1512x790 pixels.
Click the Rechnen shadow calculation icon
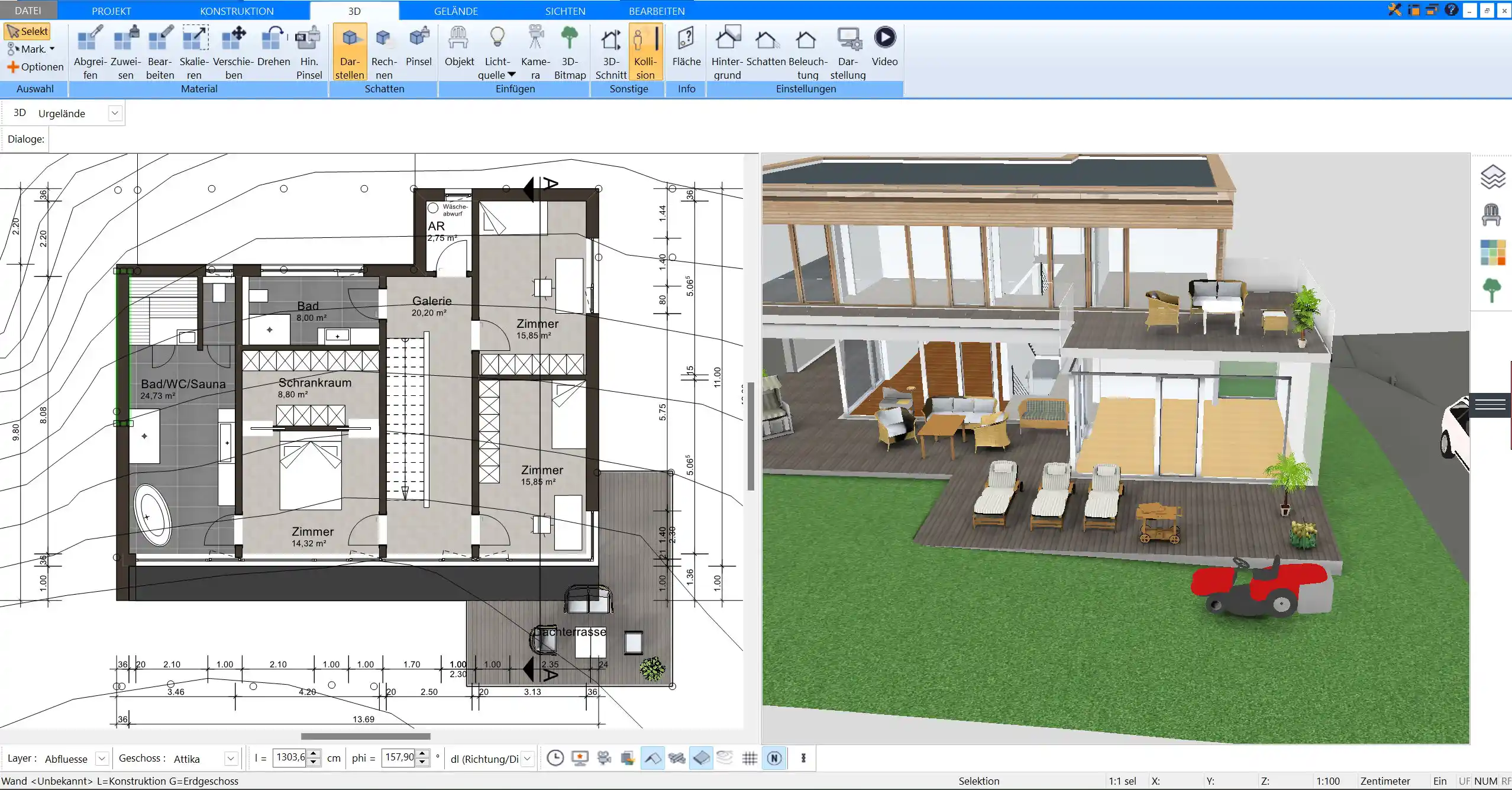coord(384,52)
